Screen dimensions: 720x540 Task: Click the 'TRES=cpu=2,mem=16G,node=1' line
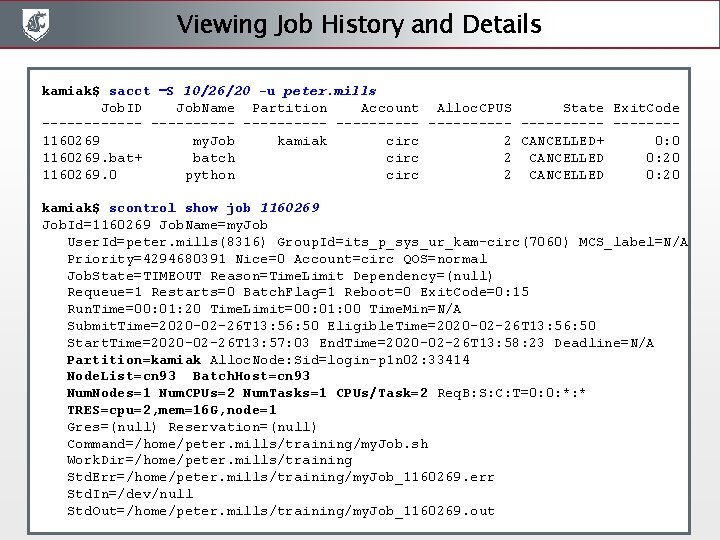(x=172, y=410)
